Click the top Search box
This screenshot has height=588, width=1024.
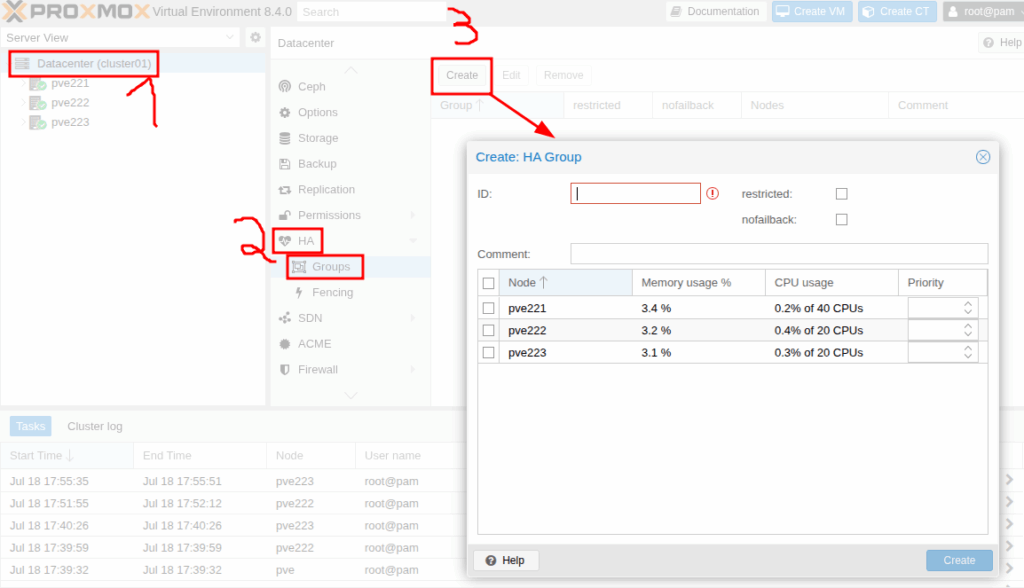[x=371, y=12]
